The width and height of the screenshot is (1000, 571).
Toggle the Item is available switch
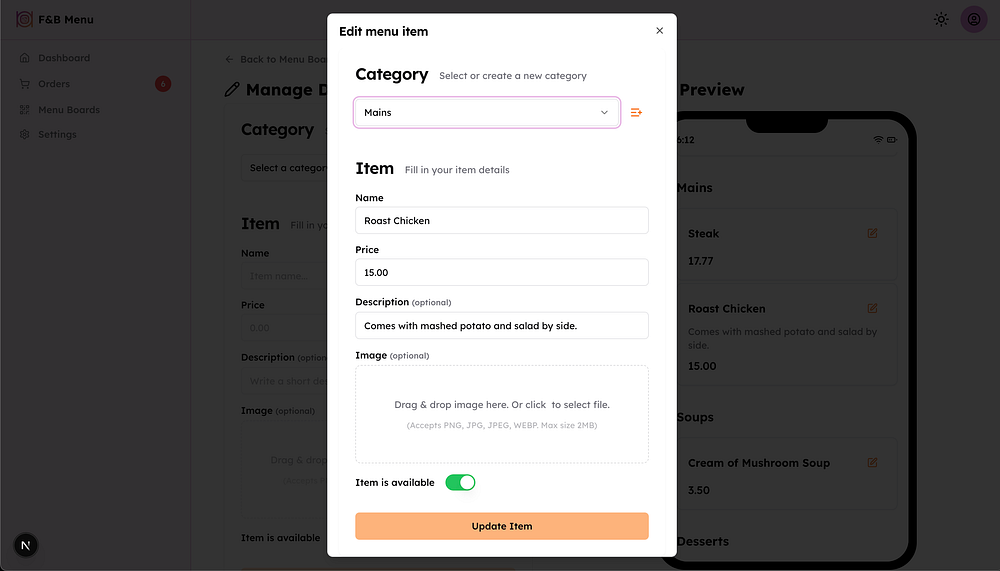(x=460, y=483)
